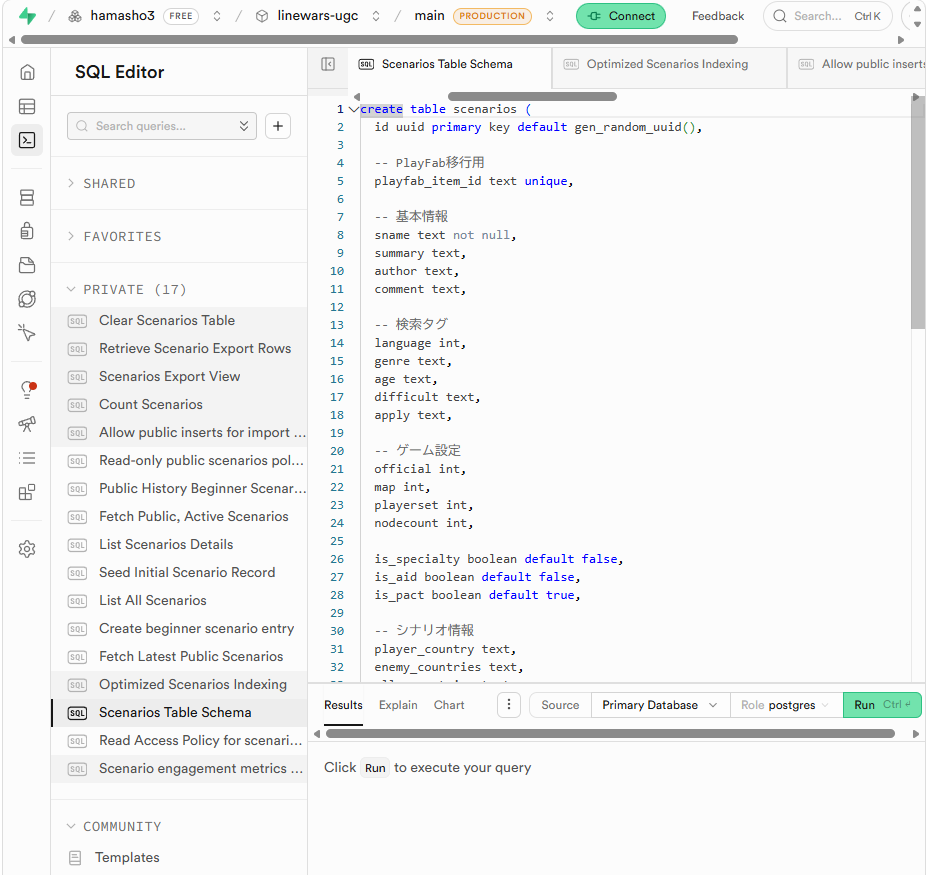
Task: Select the Explain tab
Action: click(398, 705)
